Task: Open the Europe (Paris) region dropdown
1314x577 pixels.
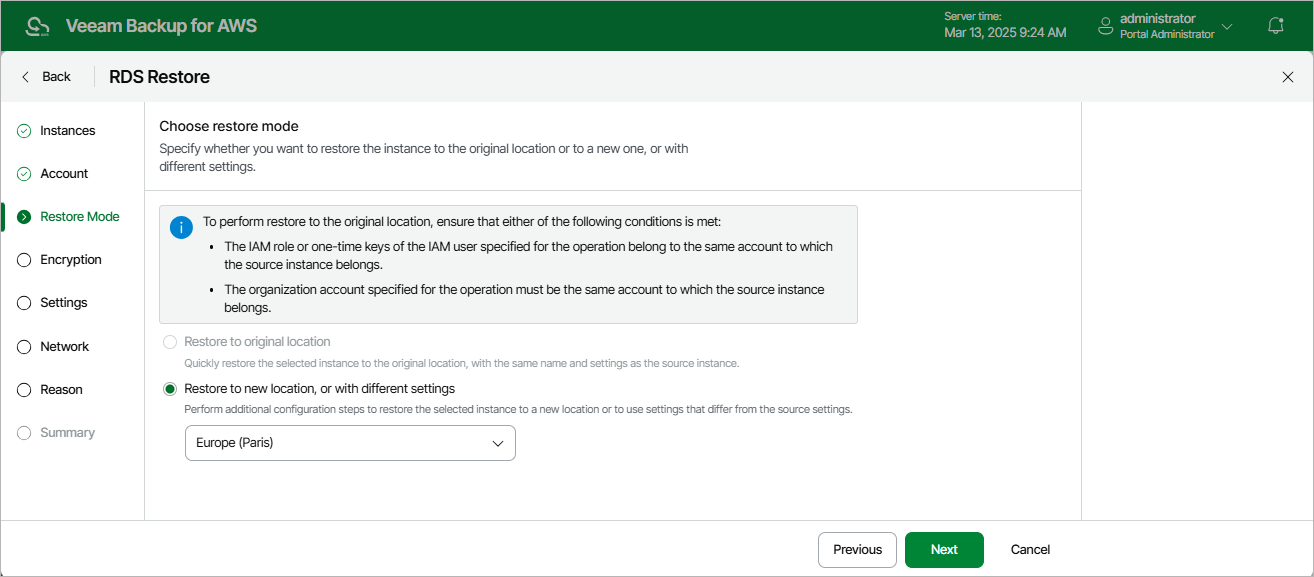Action: 350,443
